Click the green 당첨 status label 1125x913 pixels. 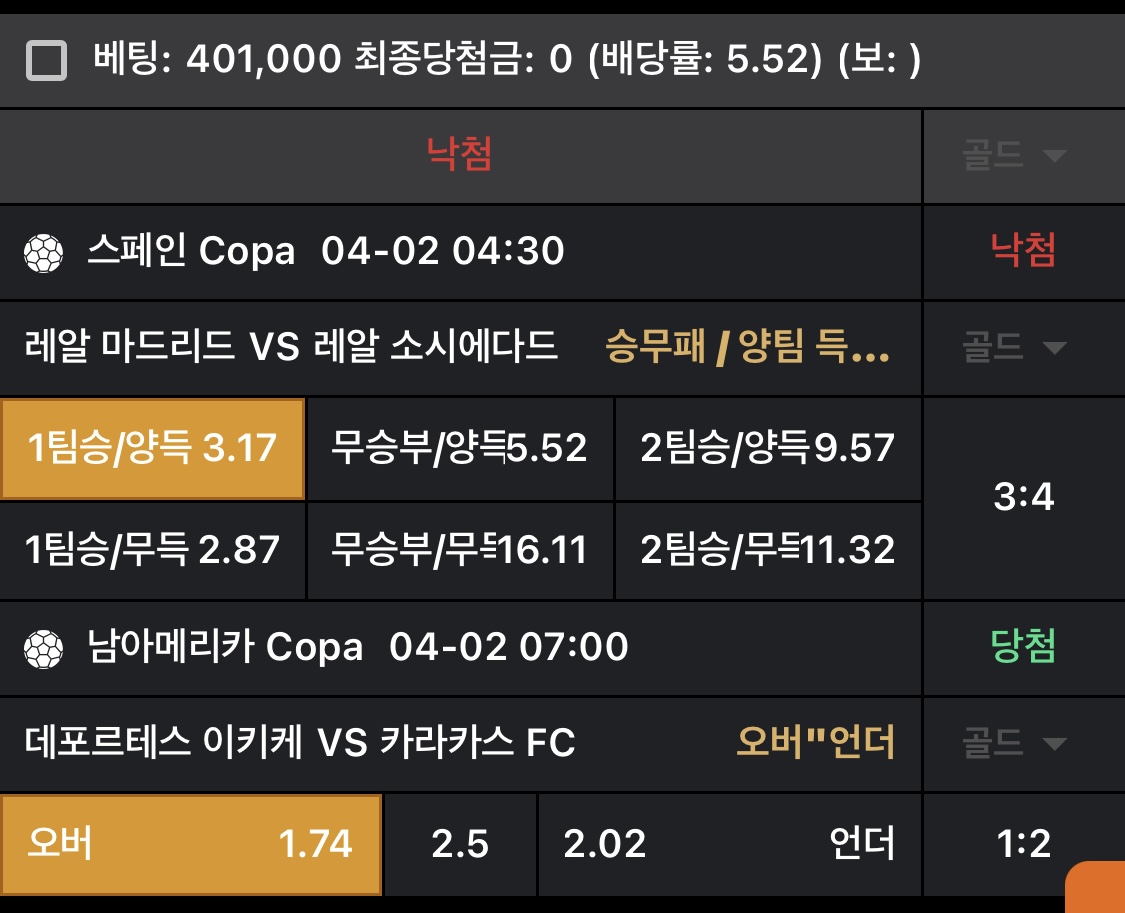click(x=1023, y=647)
